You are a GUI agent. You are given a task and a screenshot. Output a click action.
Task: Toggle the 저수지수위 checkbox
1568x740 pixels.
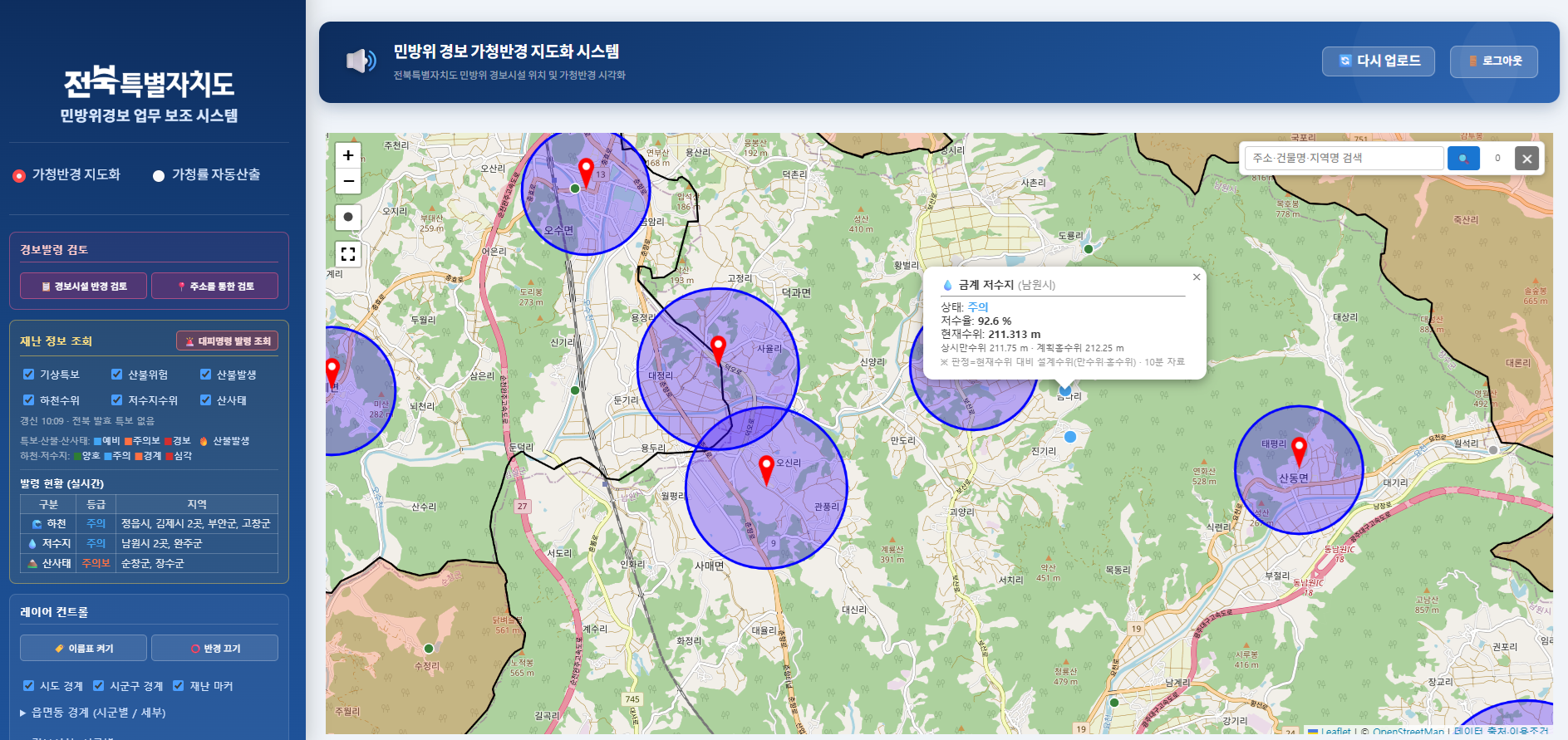pyautogui.click(x=117, y=400)
